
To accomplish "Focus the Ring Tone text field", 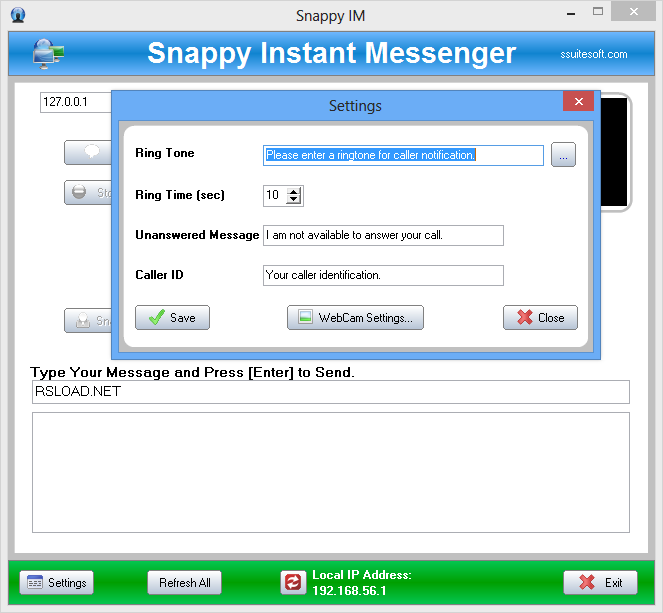I will [x=403, y=155].
